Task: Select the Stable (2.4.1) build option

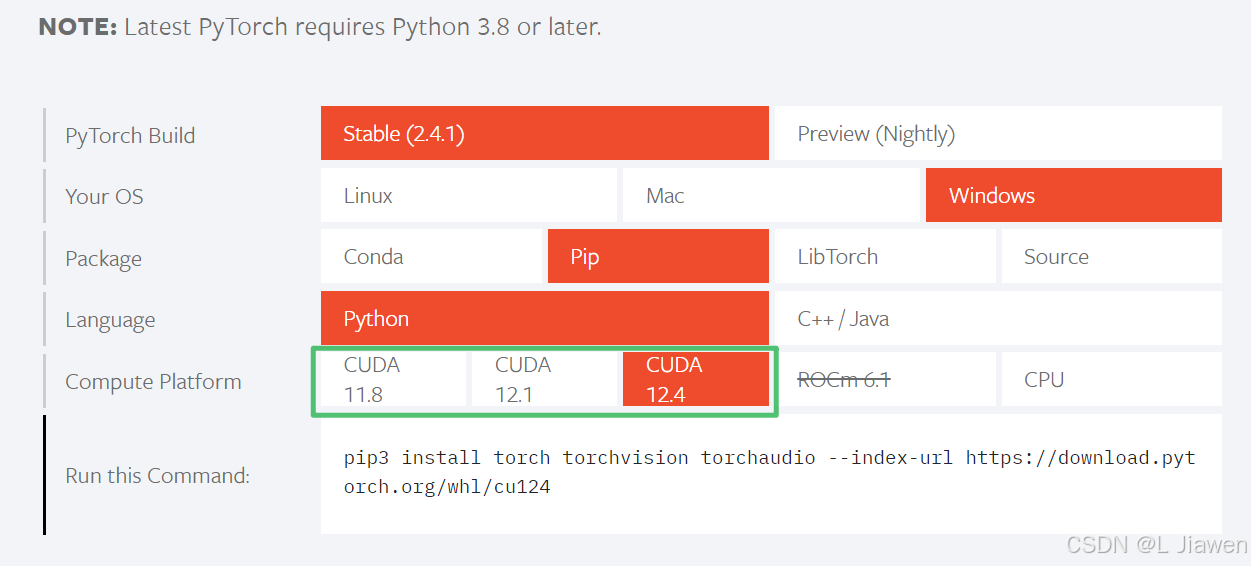Action: tap(545, 133)
